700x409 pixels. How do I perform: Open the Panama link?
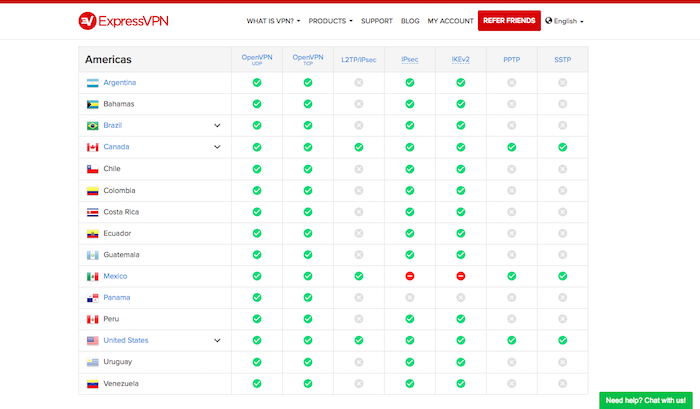[x=117, y=298]
